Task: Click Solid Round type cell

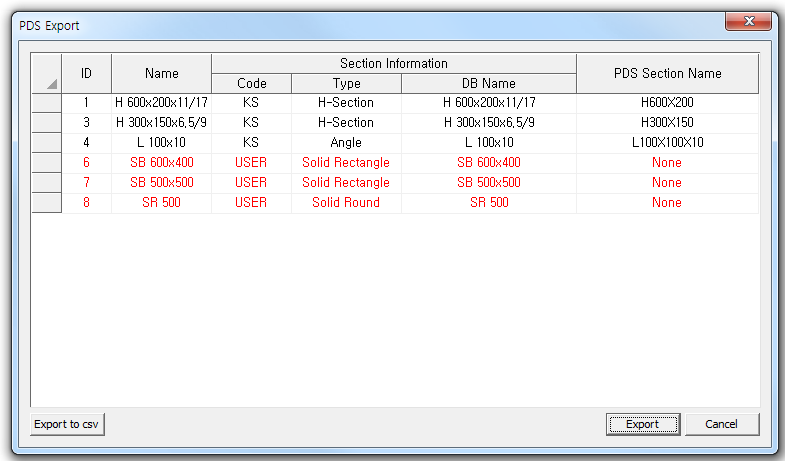Action: (346, 203)
